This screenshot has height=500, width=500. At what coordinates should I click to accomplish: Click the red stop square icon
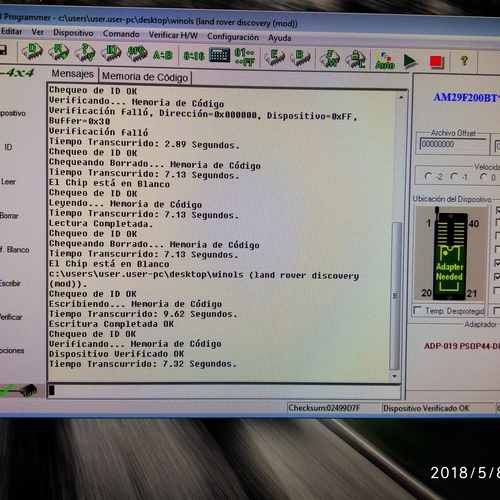point(436,62)
